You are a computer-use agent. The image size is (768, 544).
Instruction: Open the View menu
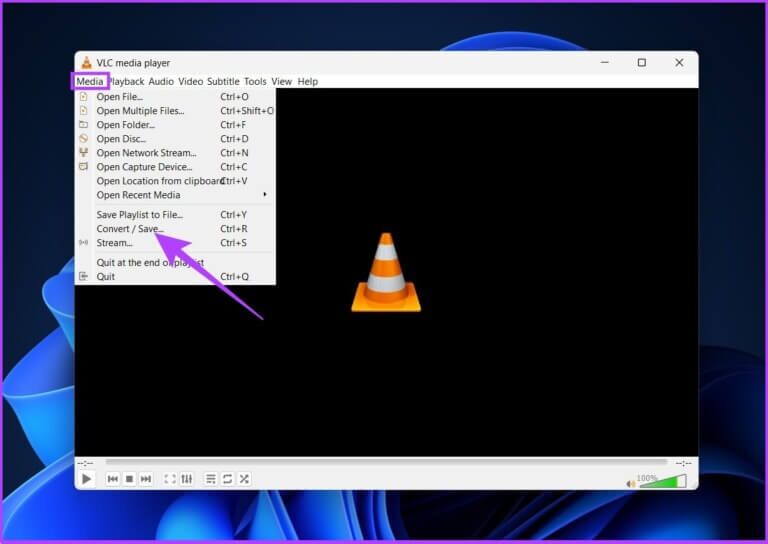(282, 81)
